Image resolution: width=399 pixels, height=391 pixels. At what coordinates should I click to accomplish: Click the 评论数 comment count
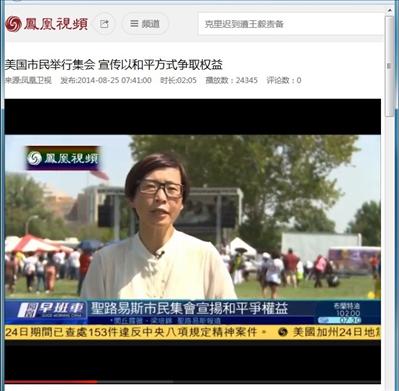tap(284, 80)
